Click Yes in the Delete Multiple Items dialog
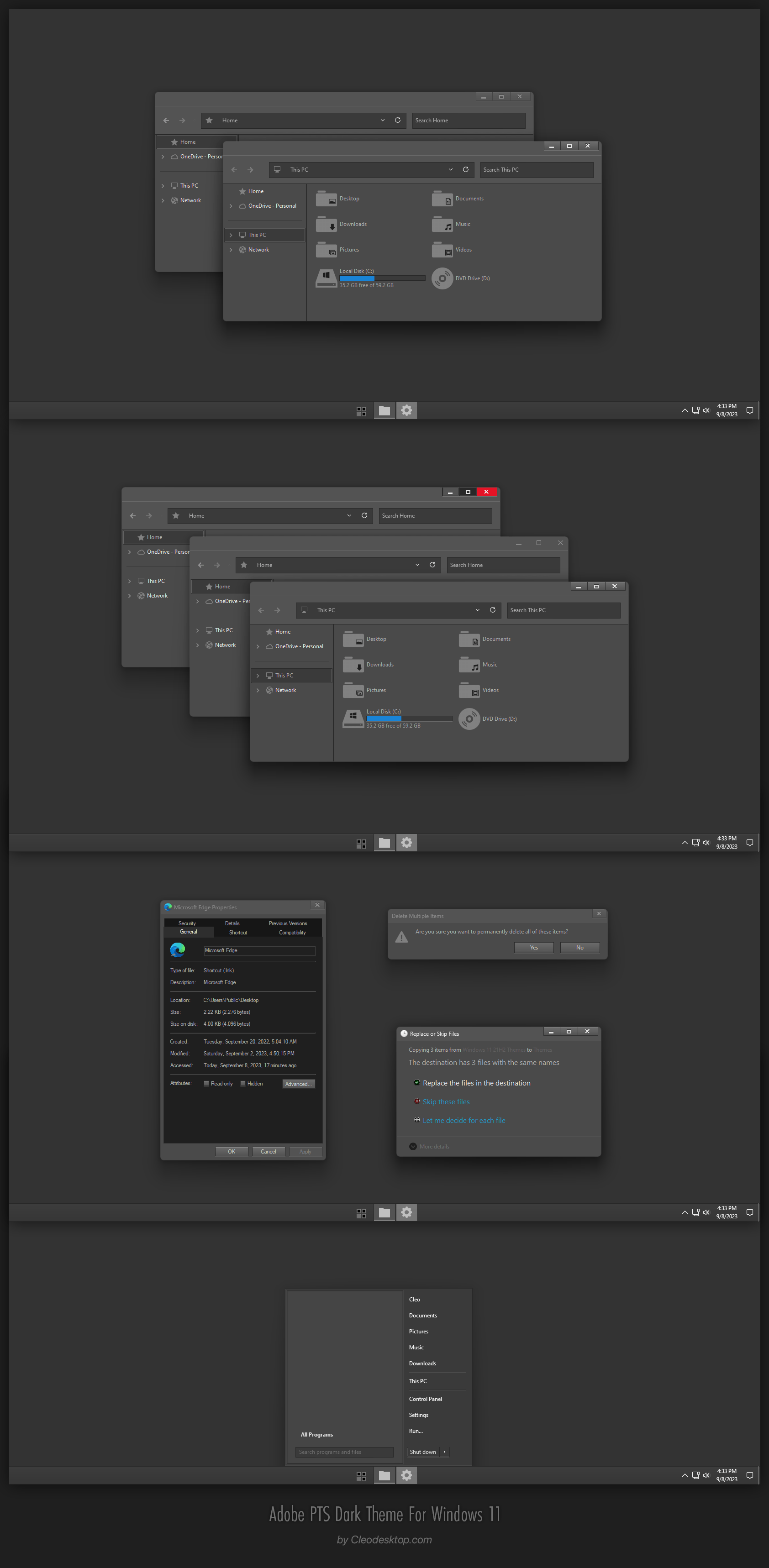The image size is (769, 1568). pyautogui.click(x=533, y=947)
